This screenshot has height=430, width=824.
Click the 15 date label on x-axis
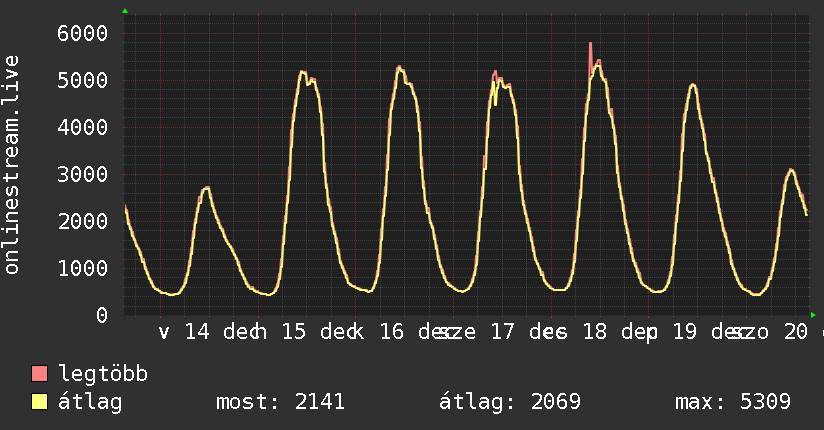point(294,332)
